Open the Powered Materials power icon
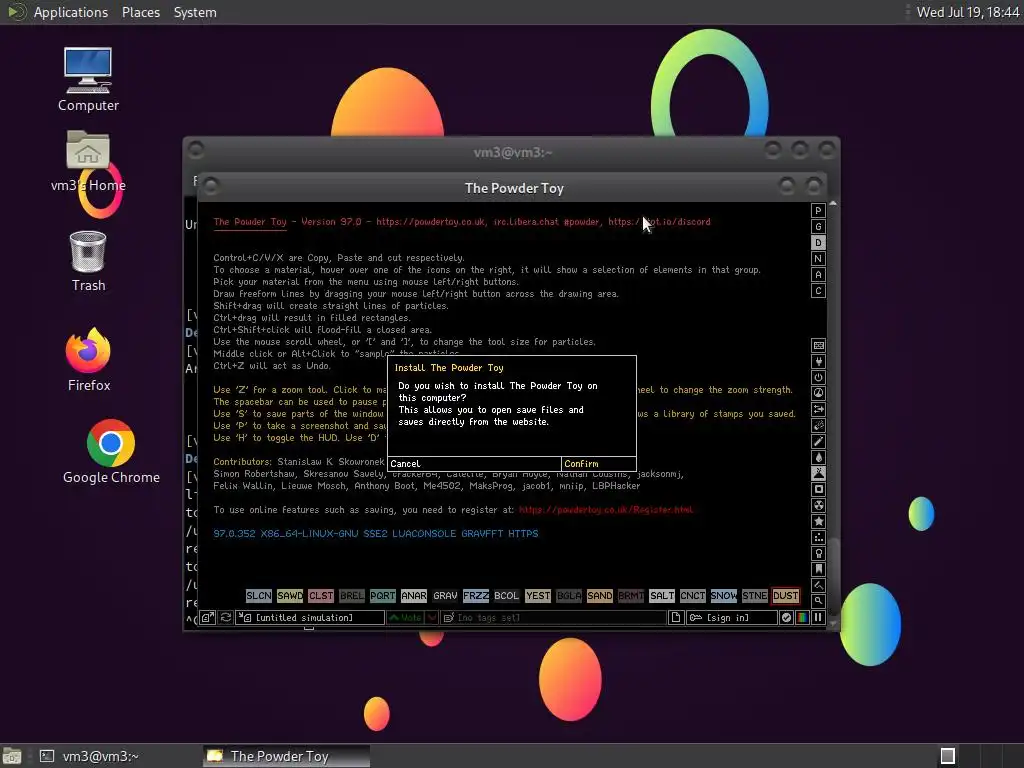This screenshot has height=768, width=1024. [x=818, y=377]
